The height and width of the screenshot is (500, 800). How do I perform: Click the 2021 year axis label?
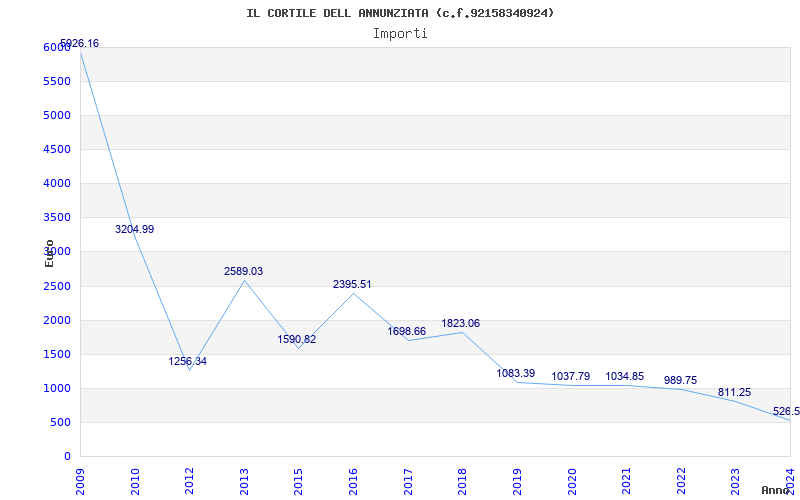pyautogui.click(x=626, y=481)
